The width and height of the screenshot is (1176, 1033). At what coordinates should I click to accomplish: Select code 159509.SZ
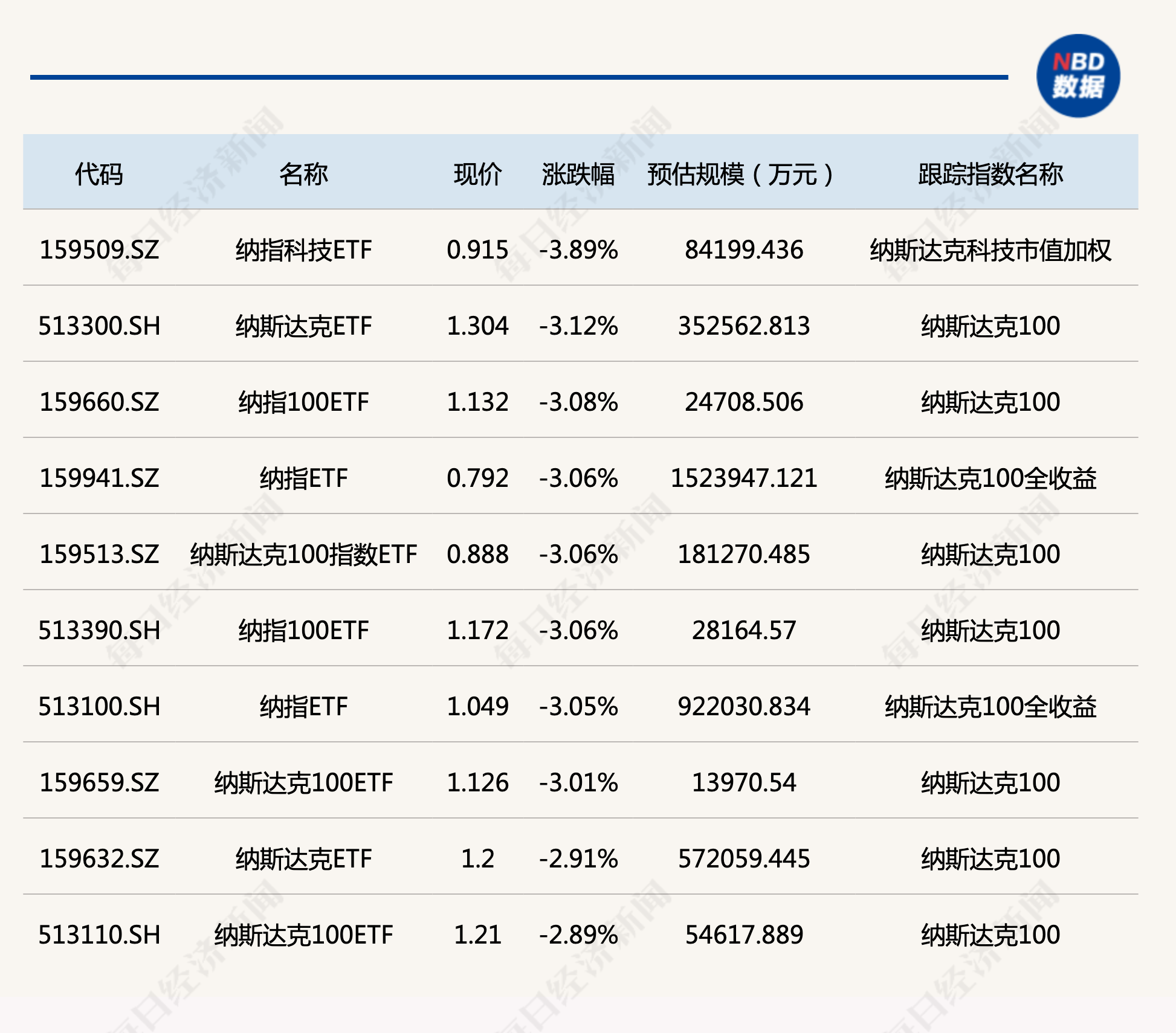coord(99,250)
